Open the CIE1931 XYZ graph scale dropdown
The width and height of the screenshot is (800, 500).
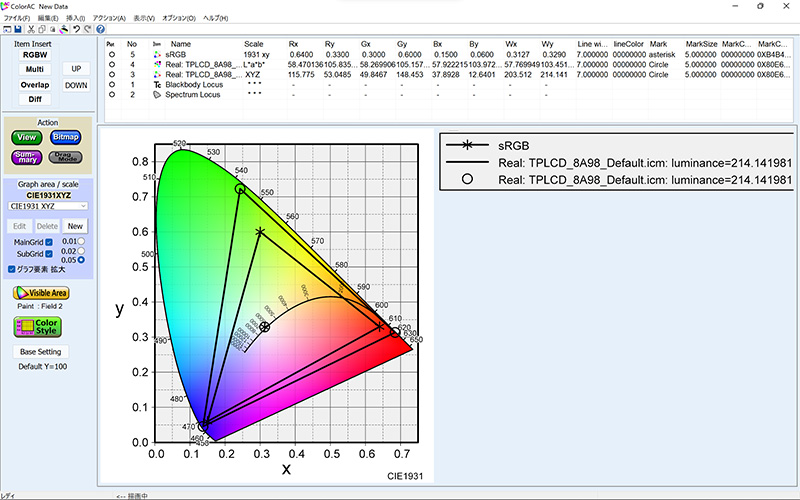tap(48, 205)
